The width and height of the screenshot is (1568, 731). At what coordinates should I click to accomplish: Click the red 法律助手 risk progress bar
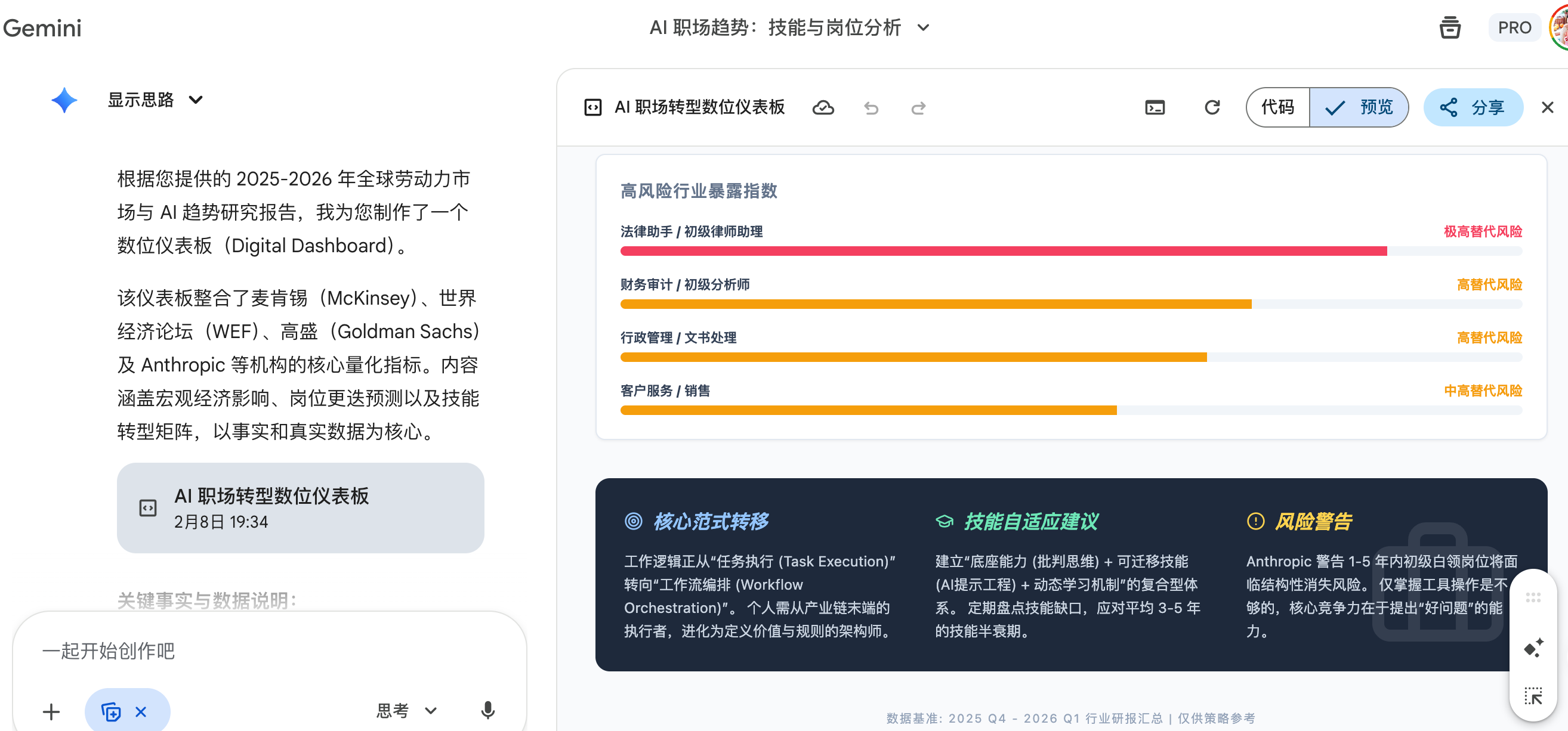(x=1002, y=250)
